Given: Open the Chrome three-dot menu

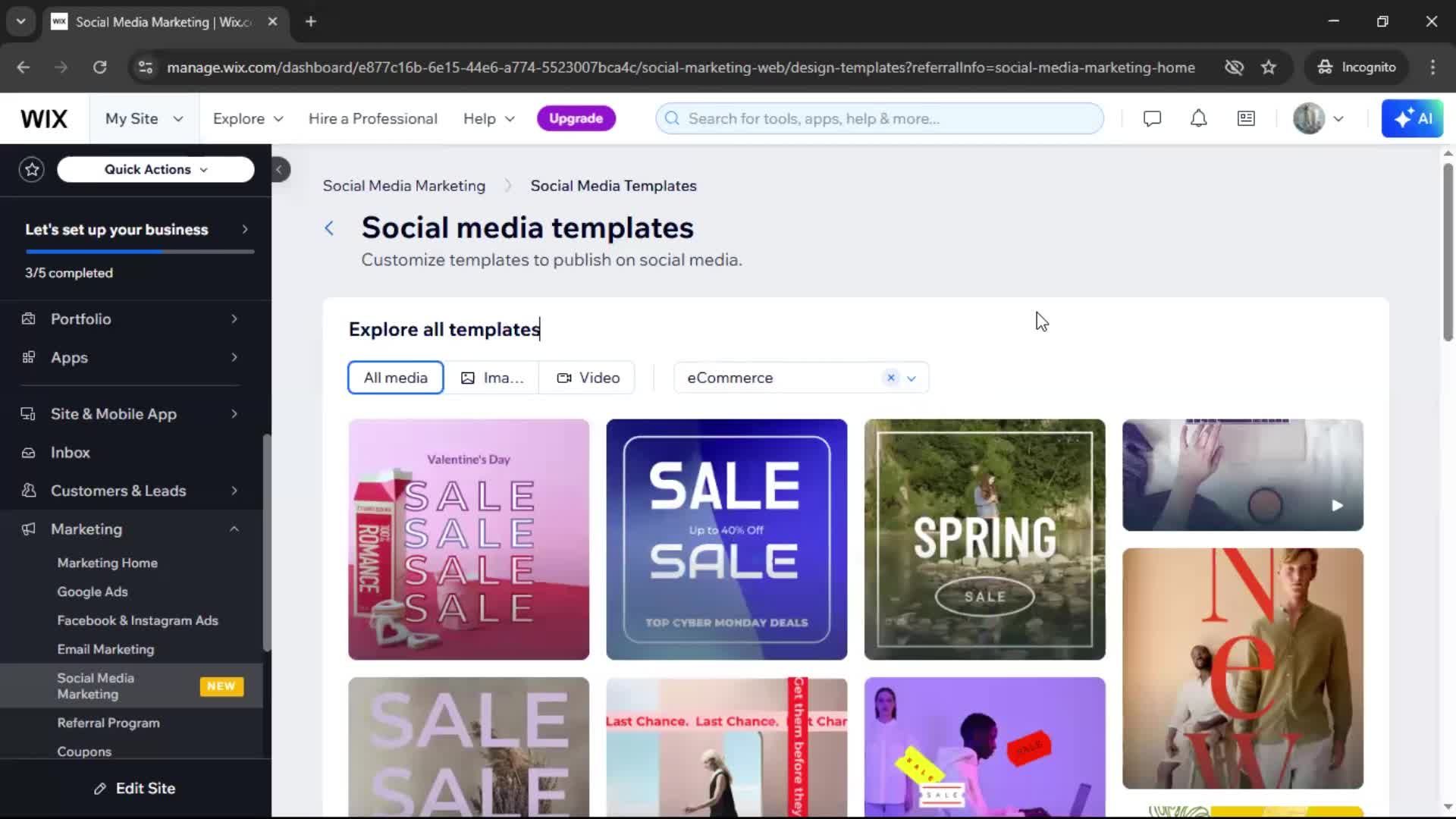Looking at the screenshot, I should point(1432,67).
